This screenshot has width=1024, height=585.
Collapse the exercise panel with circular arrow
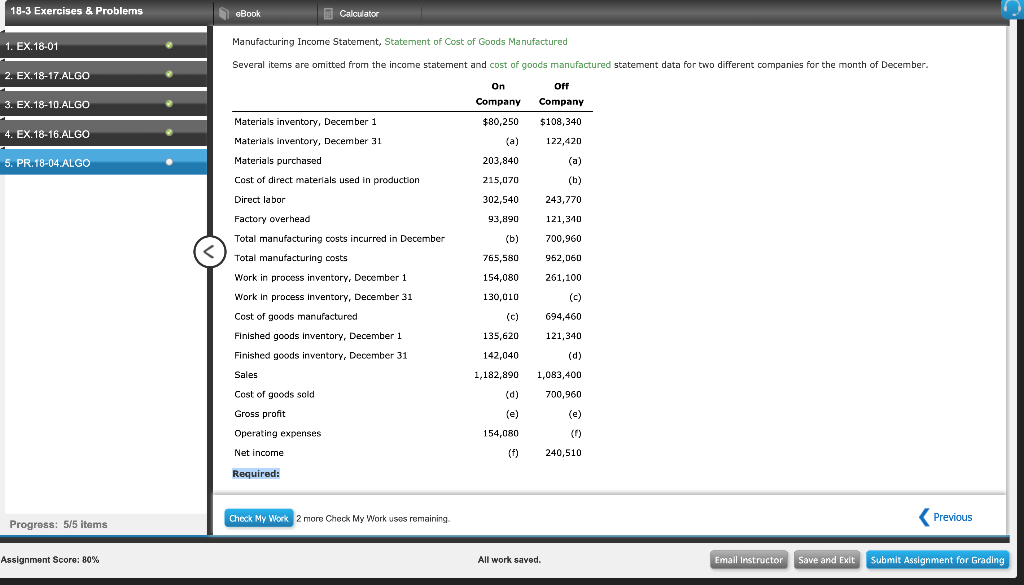pos(208,251)
